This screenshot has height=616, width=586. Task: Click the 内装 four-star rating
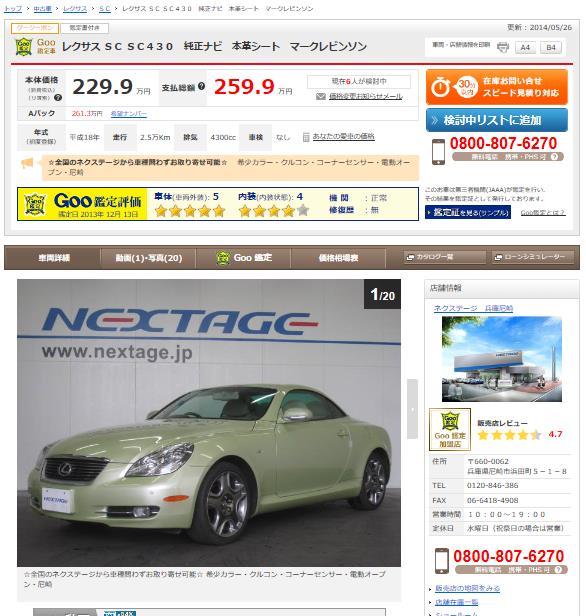(274, 211)
